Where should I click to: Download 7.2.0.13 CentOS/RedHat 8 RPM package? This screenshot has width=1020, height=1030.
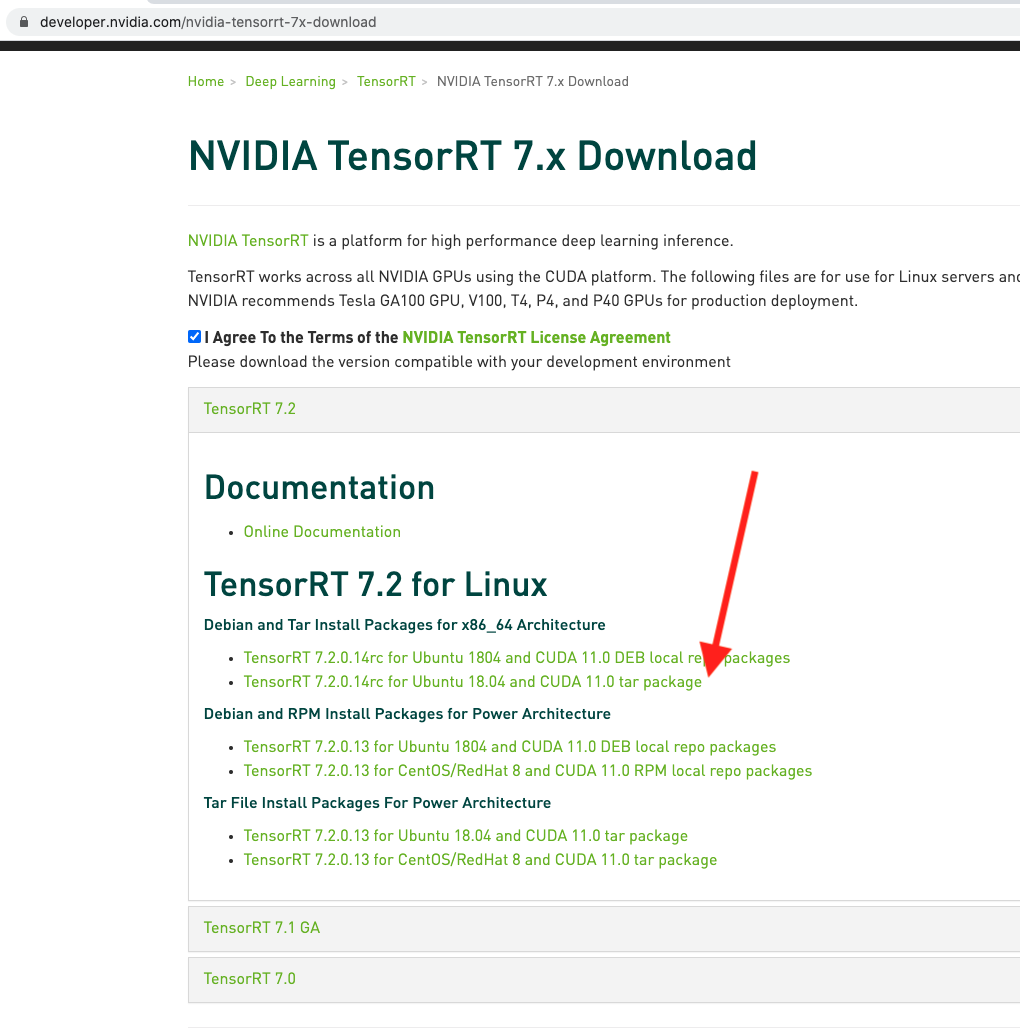[x=527, y=771]
